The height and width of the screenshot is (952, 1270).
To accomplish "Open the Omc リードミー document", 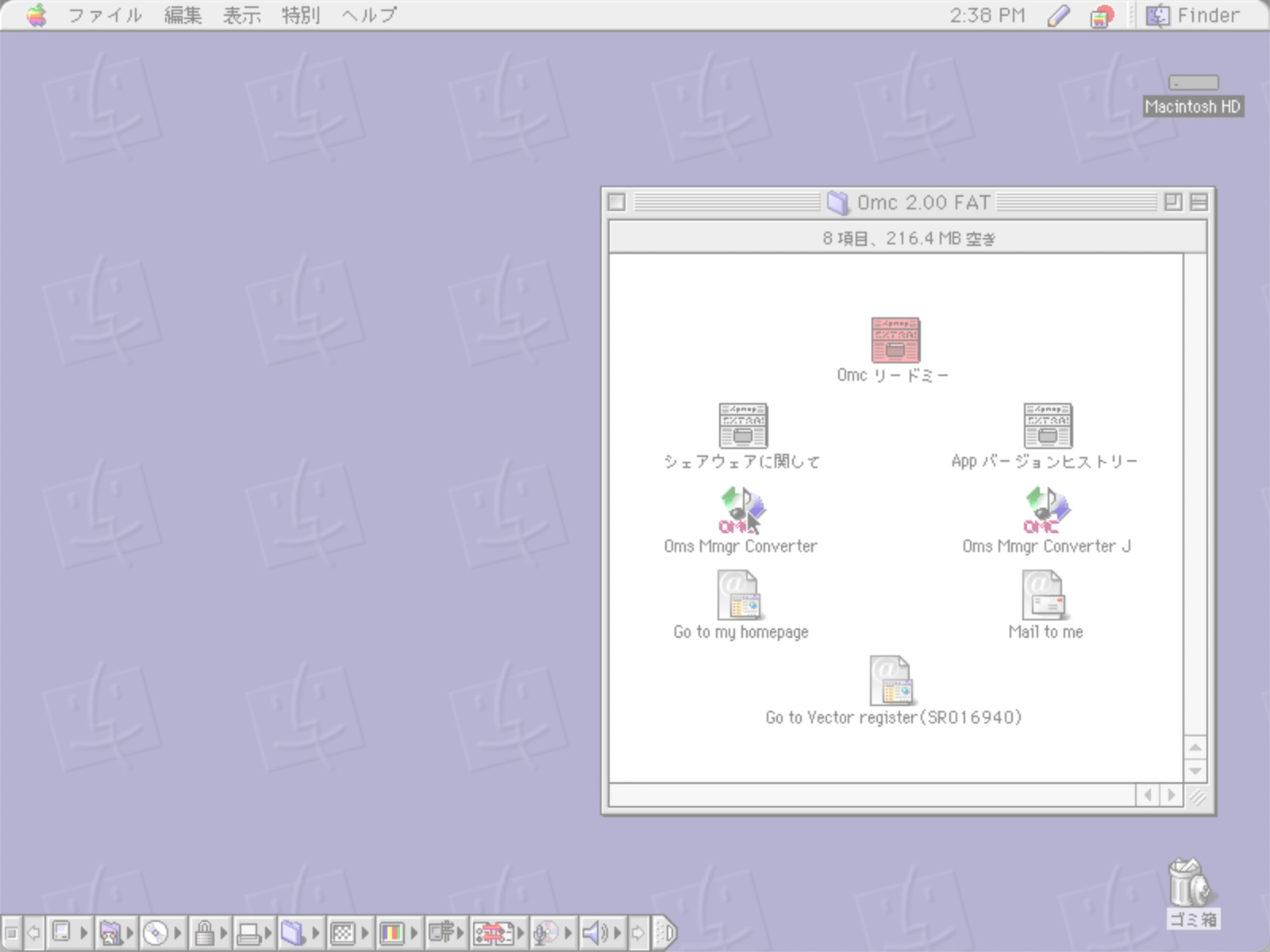I will tap(895, 340).
